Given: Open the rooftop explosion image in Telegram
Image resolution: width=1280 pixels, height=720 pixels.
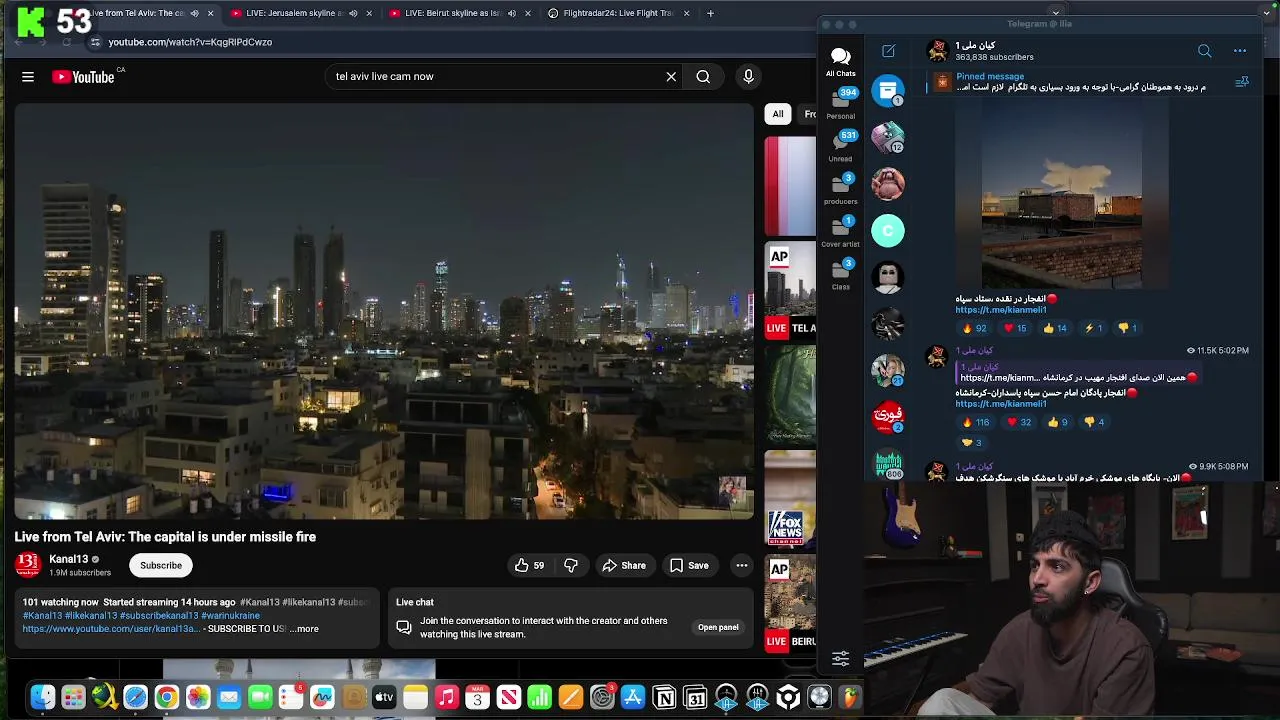Looking at the screenshot, I should tap(1062, 193).
